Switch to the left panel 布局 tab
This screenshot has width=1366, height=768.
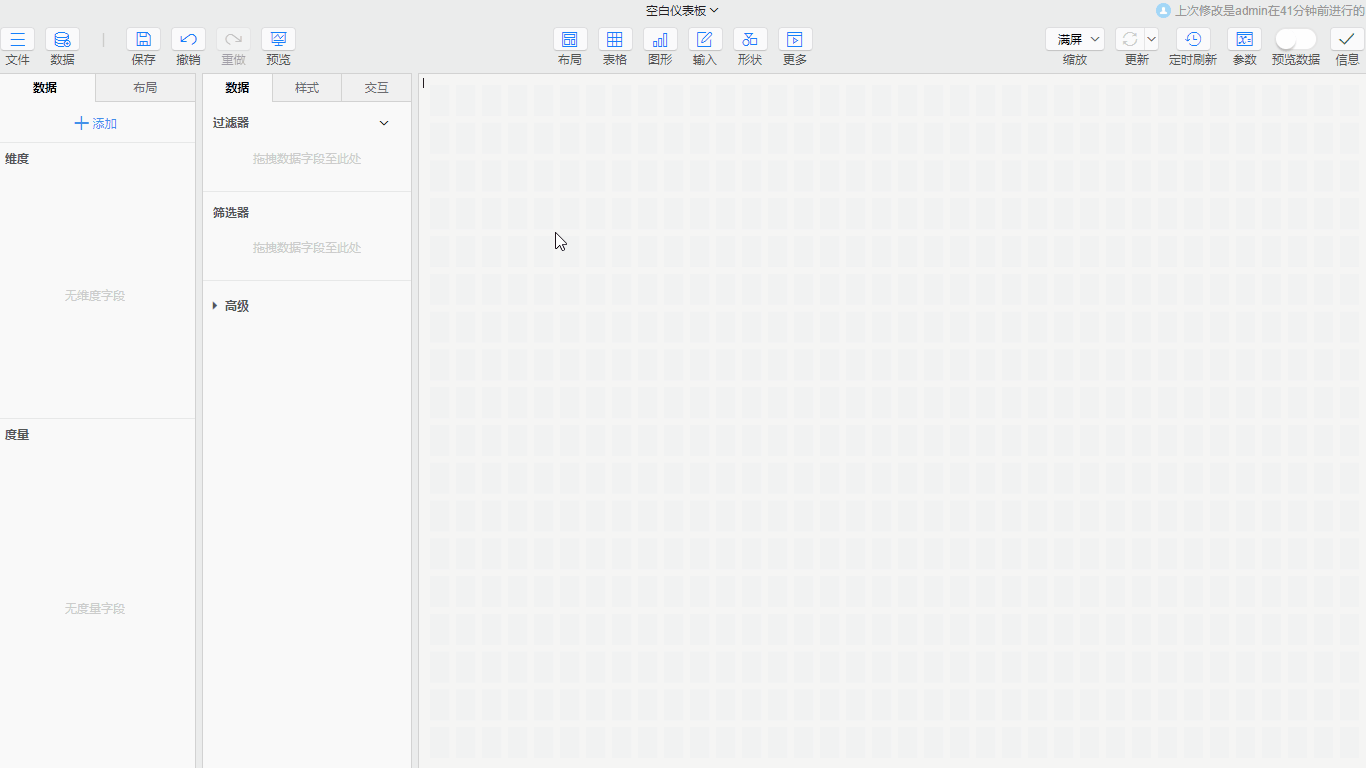point(145,88)
